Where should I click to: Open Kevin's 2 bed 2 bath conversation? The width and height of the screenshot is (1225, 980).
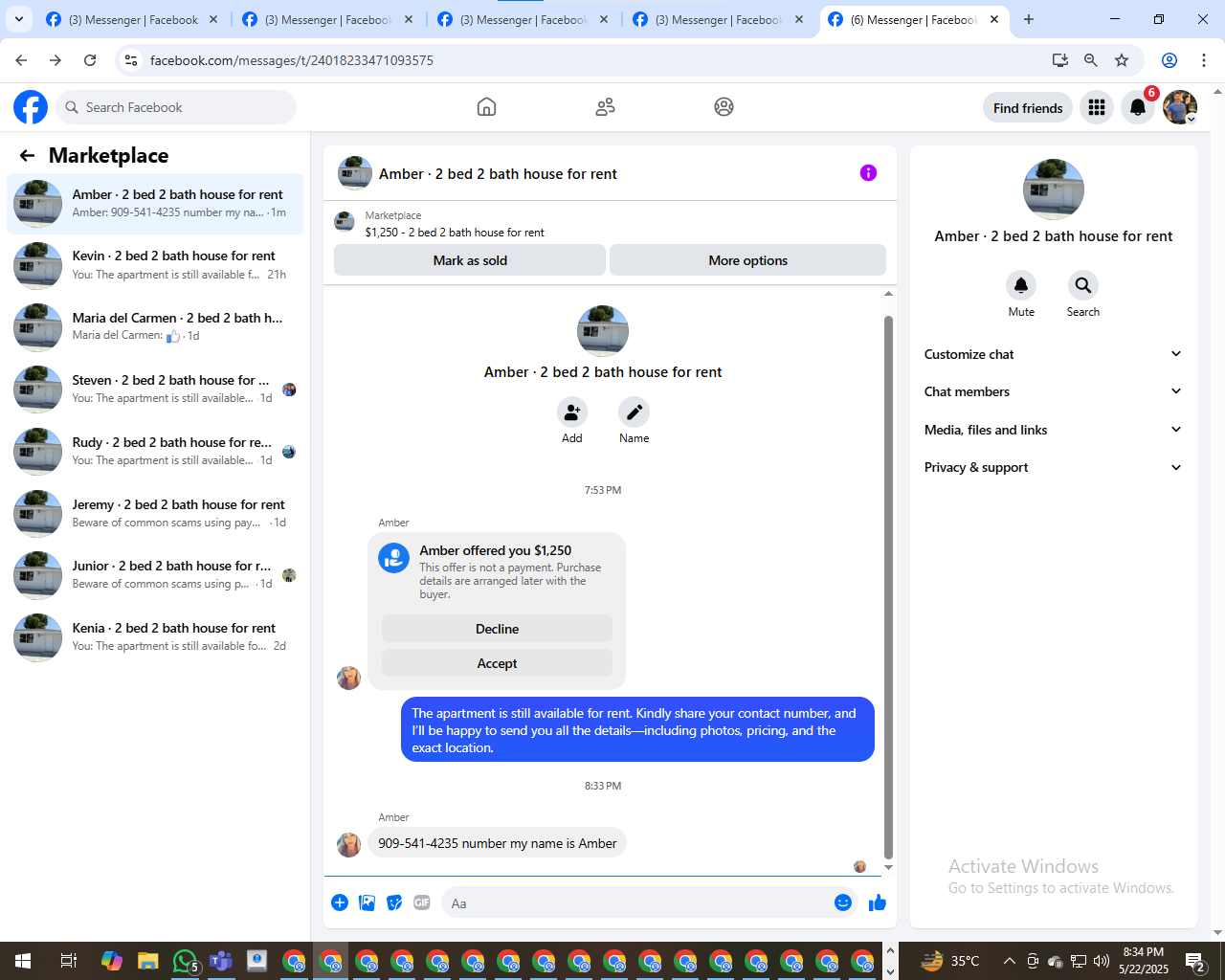point(155,265)
